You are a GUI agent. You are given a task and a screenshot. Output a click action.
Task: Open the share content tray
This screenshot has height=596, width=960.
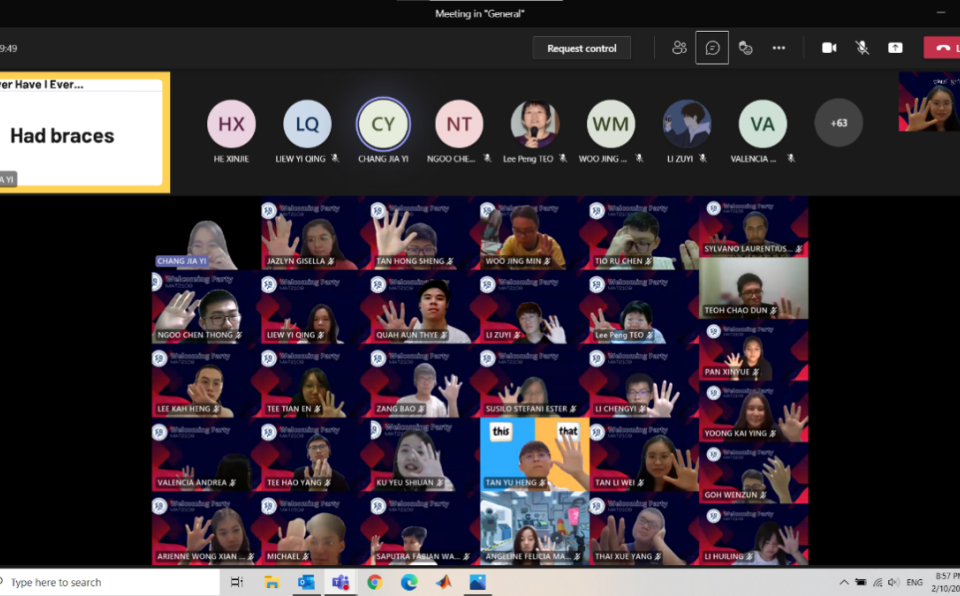click(x=895, y=47)
